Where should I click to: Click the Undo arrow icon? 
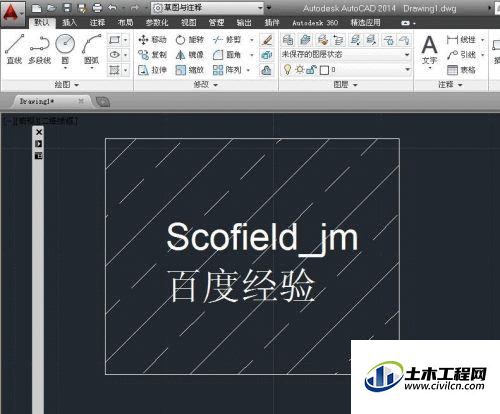pyautogui.click(x=113, y=8)
